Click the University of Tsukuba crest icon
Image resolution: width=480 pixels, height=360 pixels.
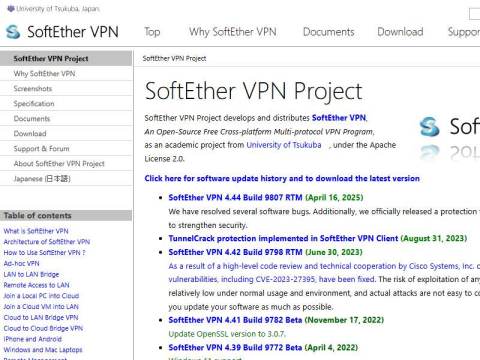10,9
